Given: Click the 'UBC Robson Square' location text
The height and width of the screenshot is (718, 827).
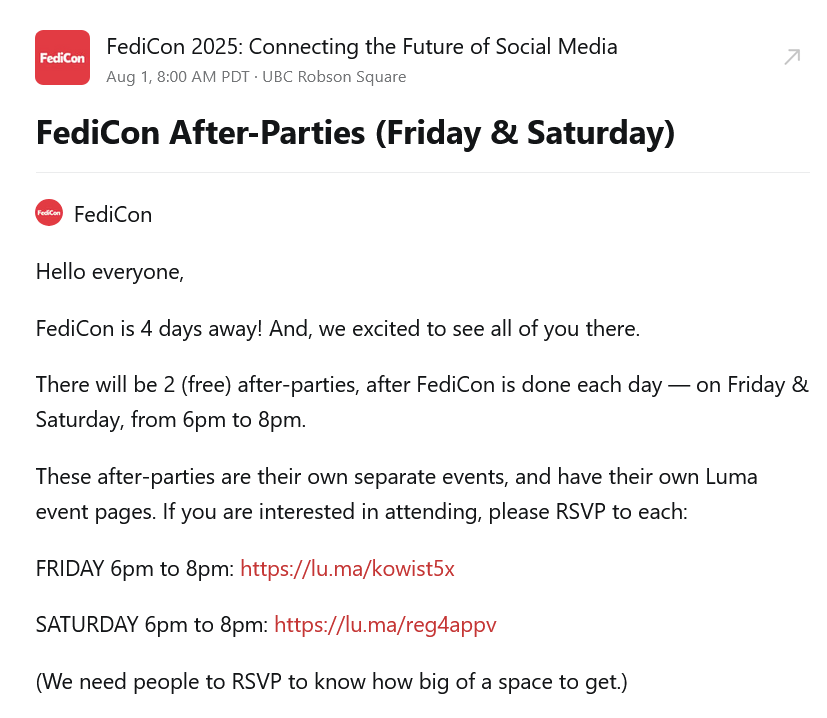Looking at the screenshot, I should (334, 77).
